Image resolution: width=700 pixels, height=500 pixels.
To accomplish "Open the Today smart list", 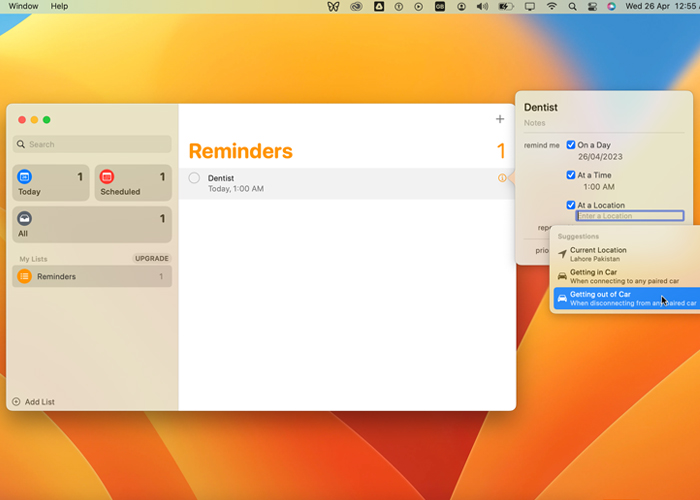I will tap(50, 183).
